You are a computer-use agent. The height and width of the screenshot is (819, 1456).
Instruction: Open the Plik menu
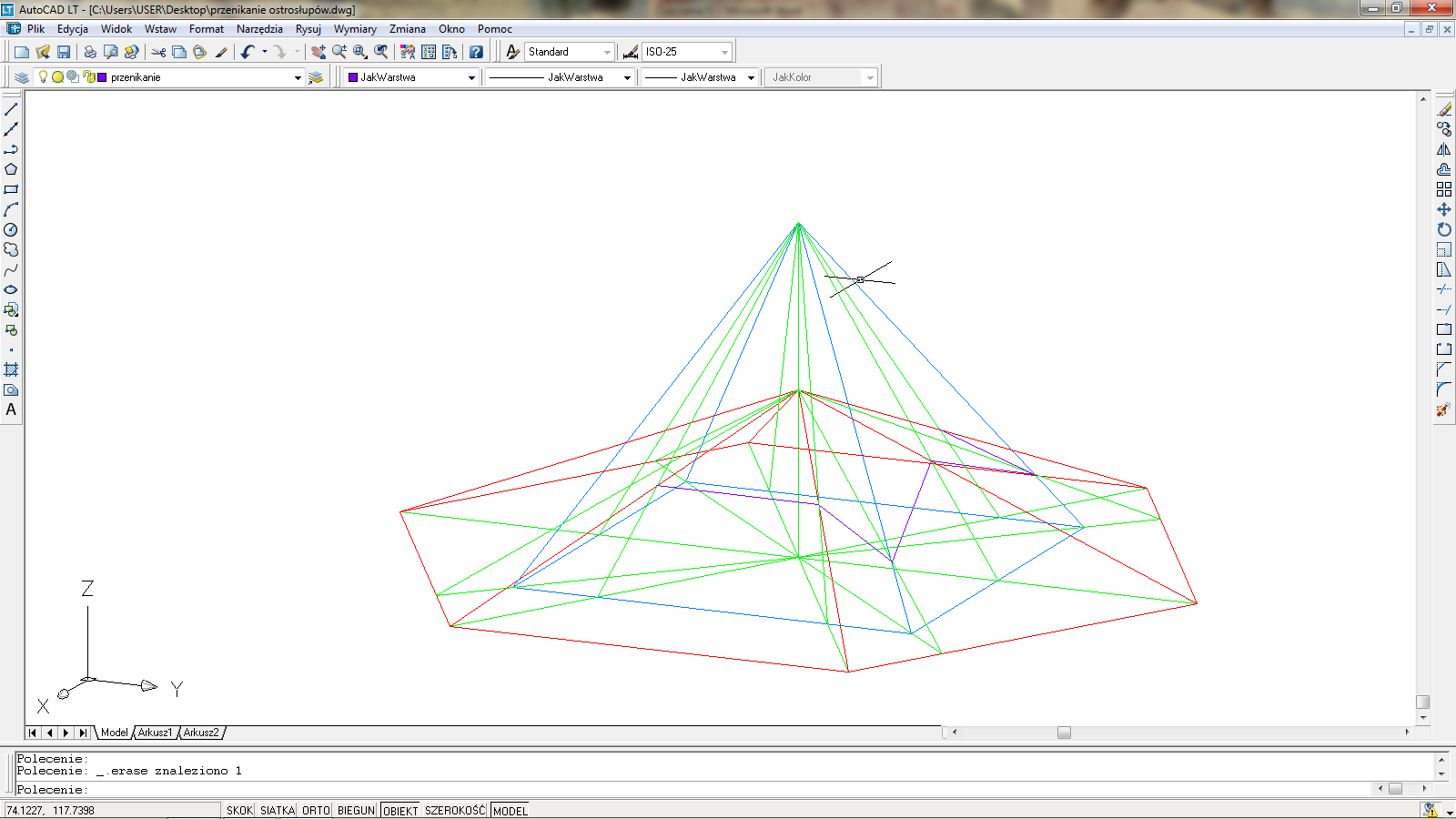pyautogui.click(x=35, y=29)
